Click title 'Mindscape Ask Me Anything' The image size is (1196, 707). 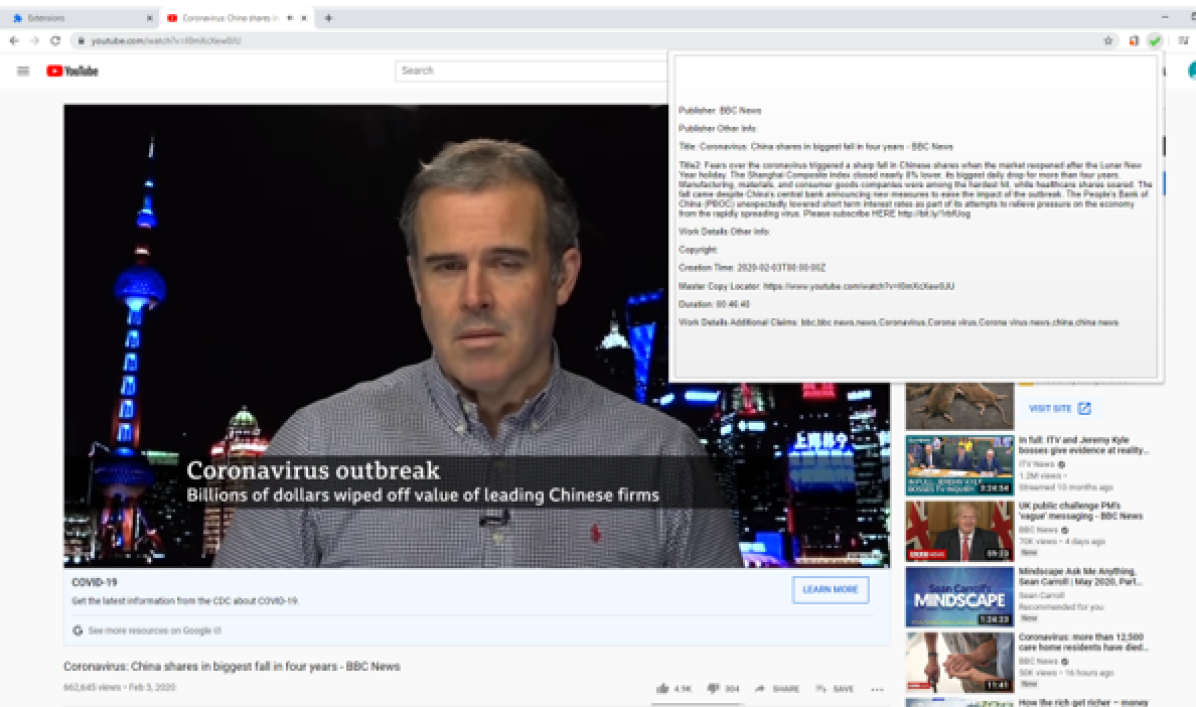[x=1079, y=577]
